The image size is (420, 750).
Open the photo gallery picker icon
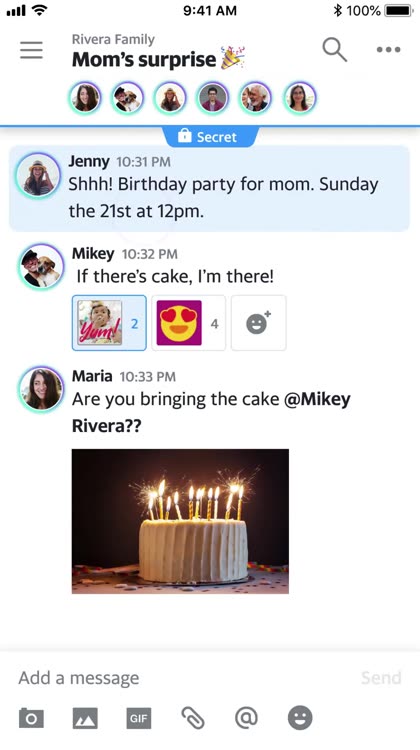(85, 718)
